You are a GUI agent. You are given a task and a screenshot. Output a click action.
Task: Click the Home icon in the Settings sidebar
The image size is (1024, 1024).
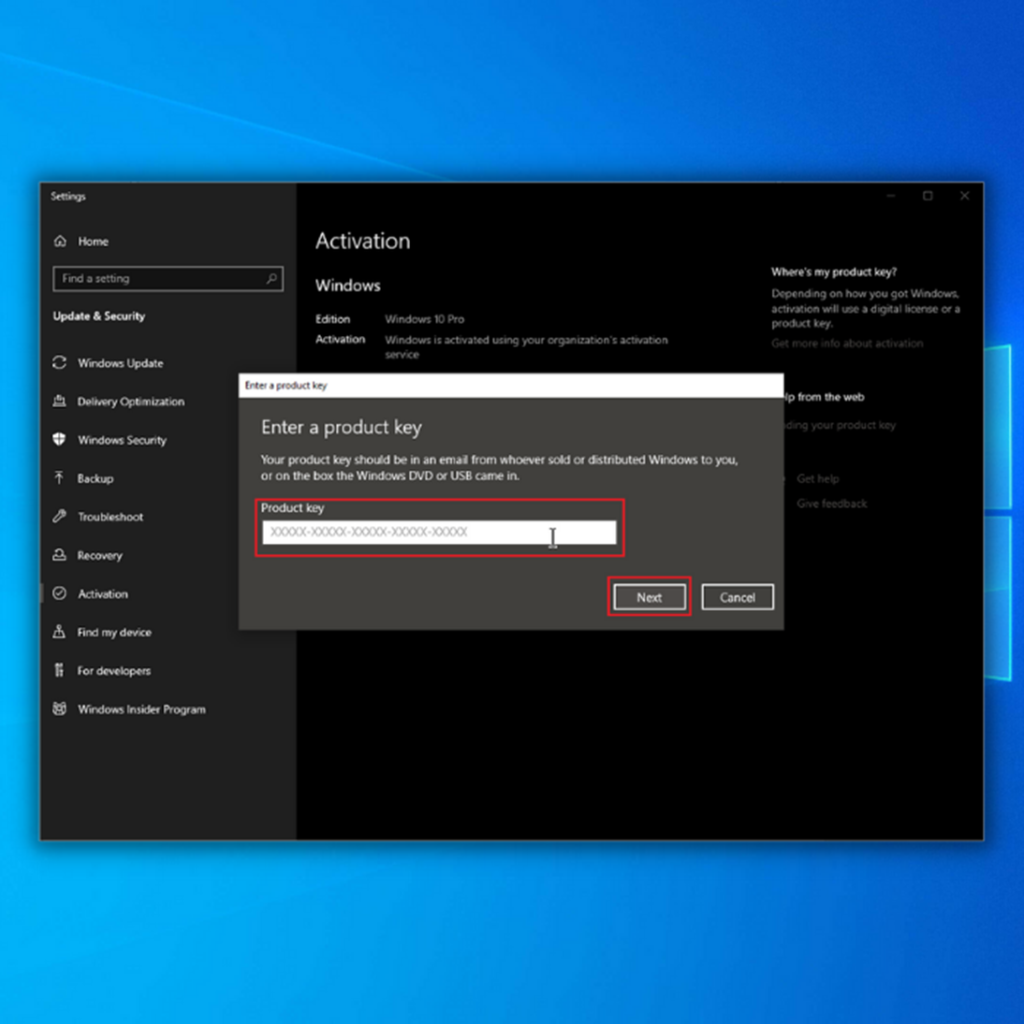pyautogui.click(x=60, y=241)
